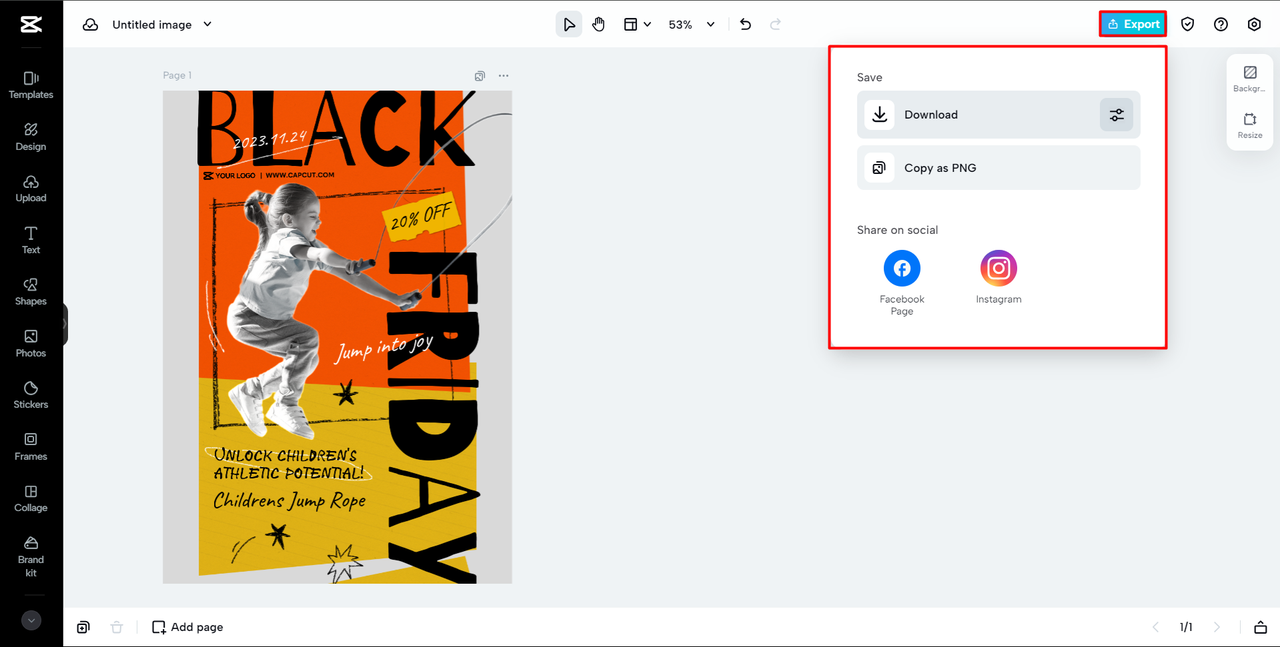Go to previous page arrow
The width and height of the screenshot is (1280, 647).
coord(1156,627)
